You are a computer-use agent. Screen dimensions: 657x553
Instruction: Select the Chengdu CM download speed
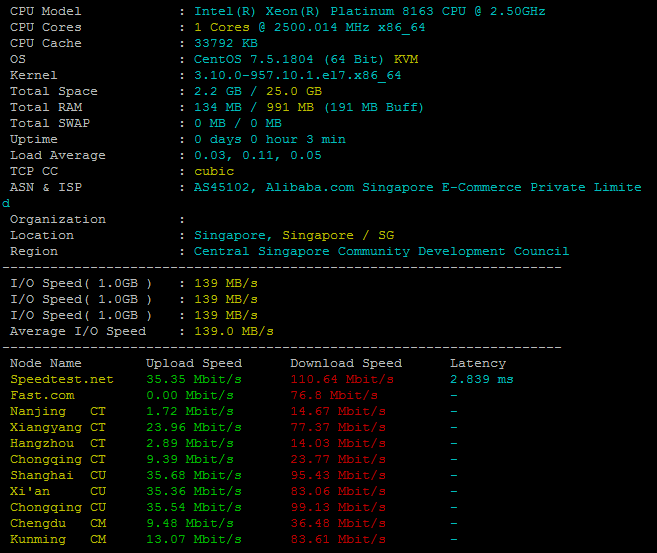click(338, 523)
